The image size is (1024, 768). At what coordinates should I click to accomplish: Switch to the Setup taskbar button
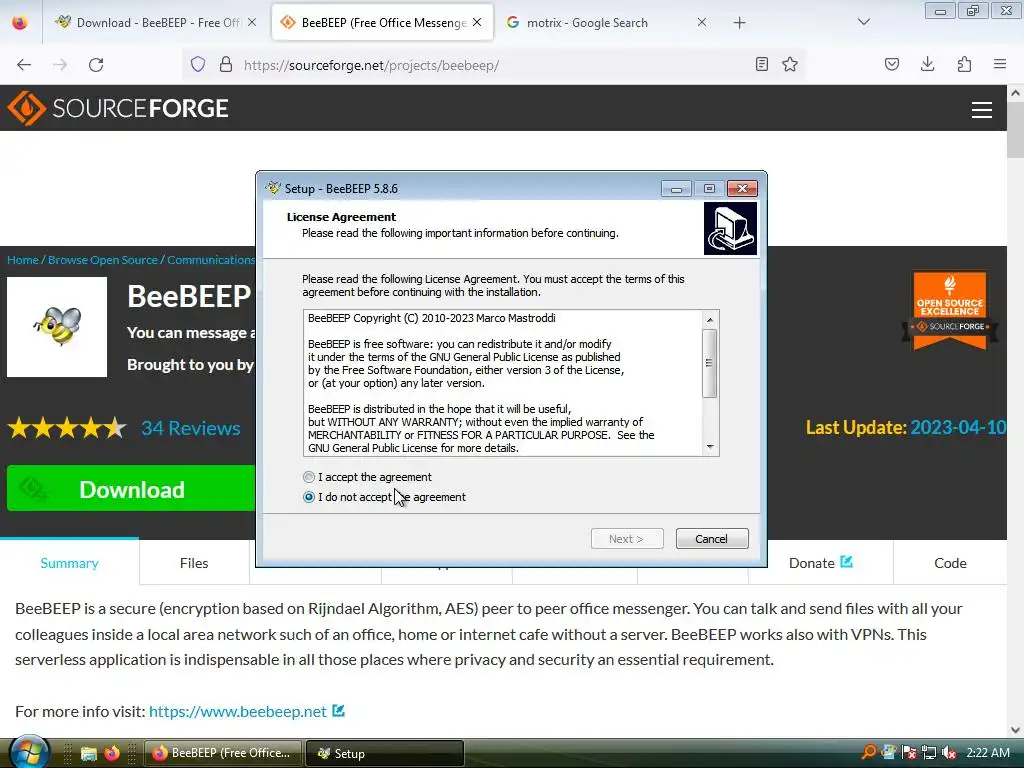pos(385,753)
